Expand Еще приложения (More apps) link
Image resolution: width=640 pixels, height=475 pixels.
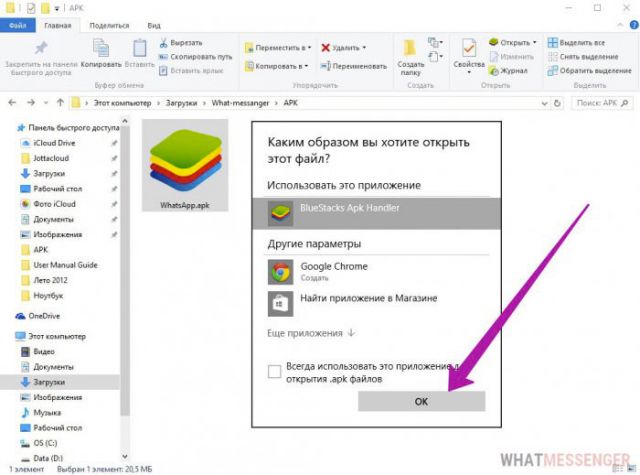point(311,333)
